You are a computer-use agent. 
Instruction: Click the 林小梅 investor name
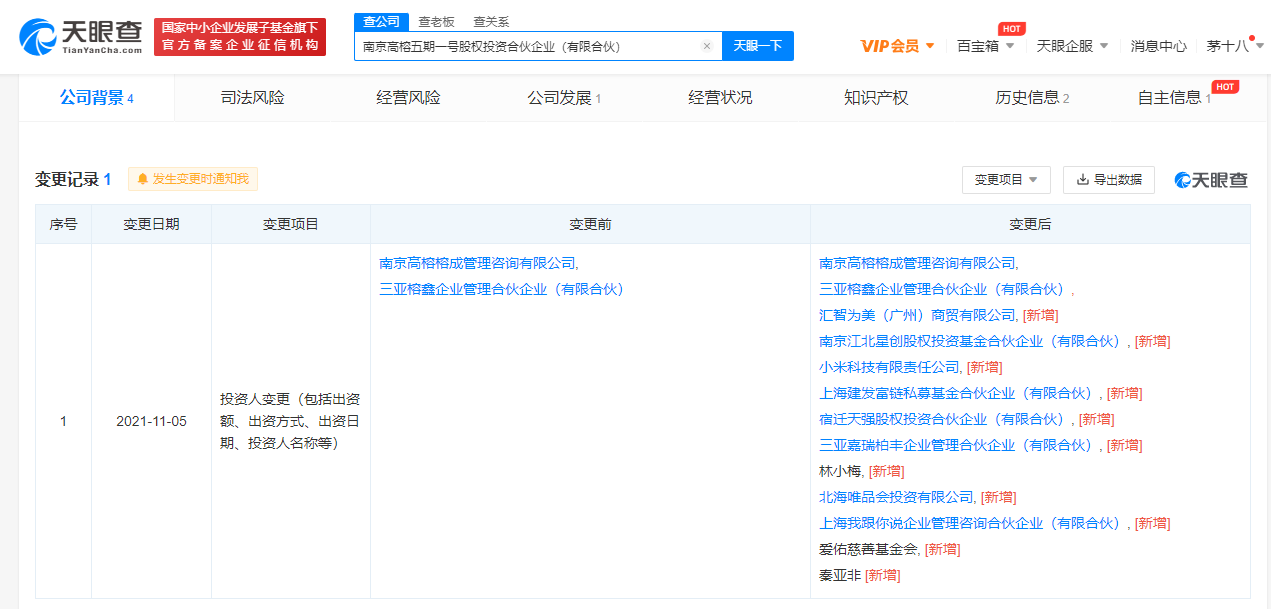[840, 471]
